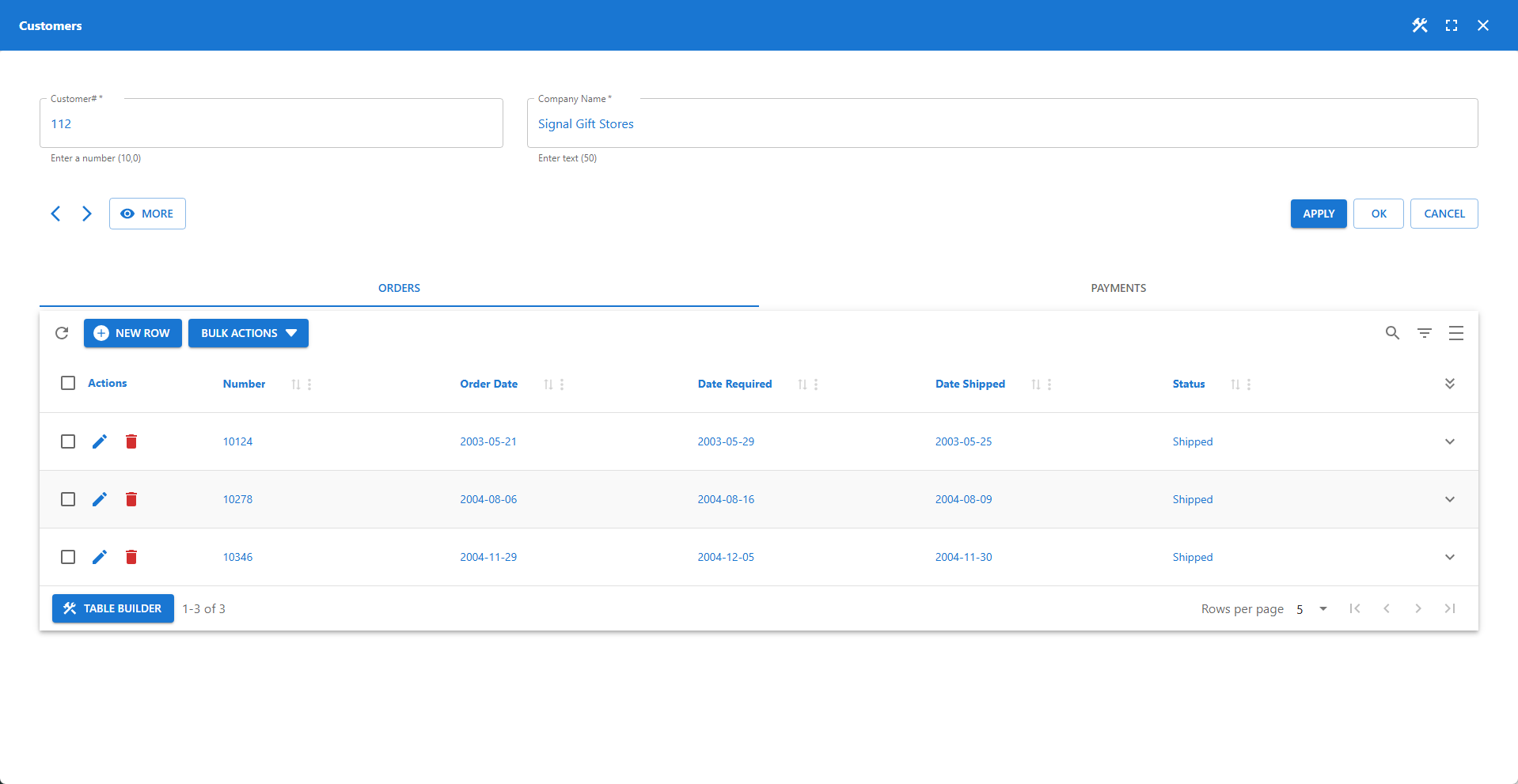Apply changes to the customer record
The width and height of the screenshot is (1518, 784).
(1318, 214)
